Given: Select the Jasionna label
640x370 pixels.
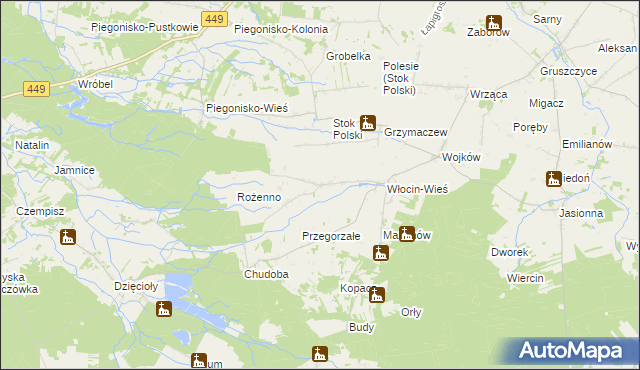Looking at the screenshot, I should [x=581, y=213].
